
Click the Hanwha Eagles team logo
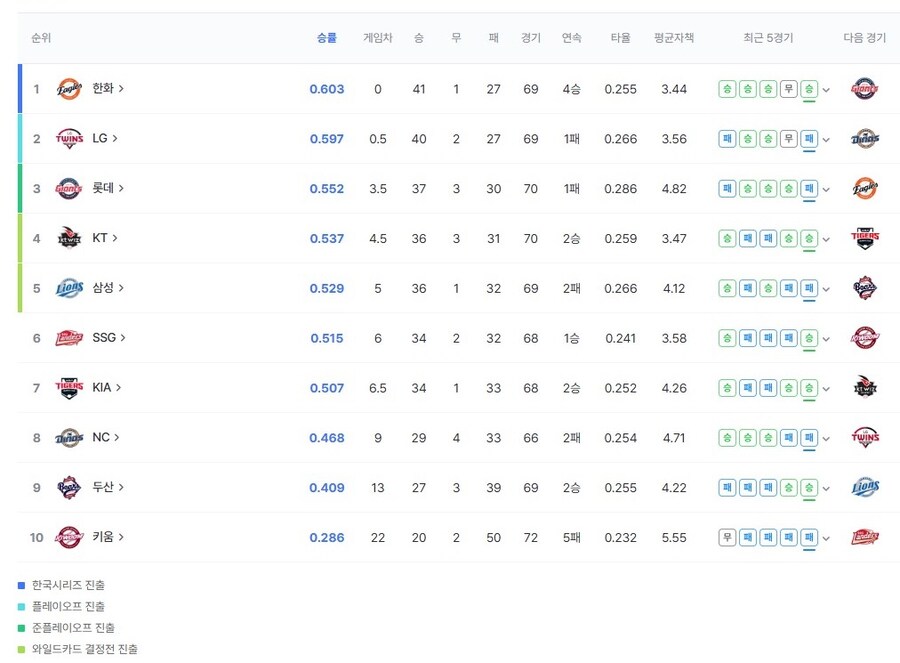pyautogui.click(x=69, y=88)
